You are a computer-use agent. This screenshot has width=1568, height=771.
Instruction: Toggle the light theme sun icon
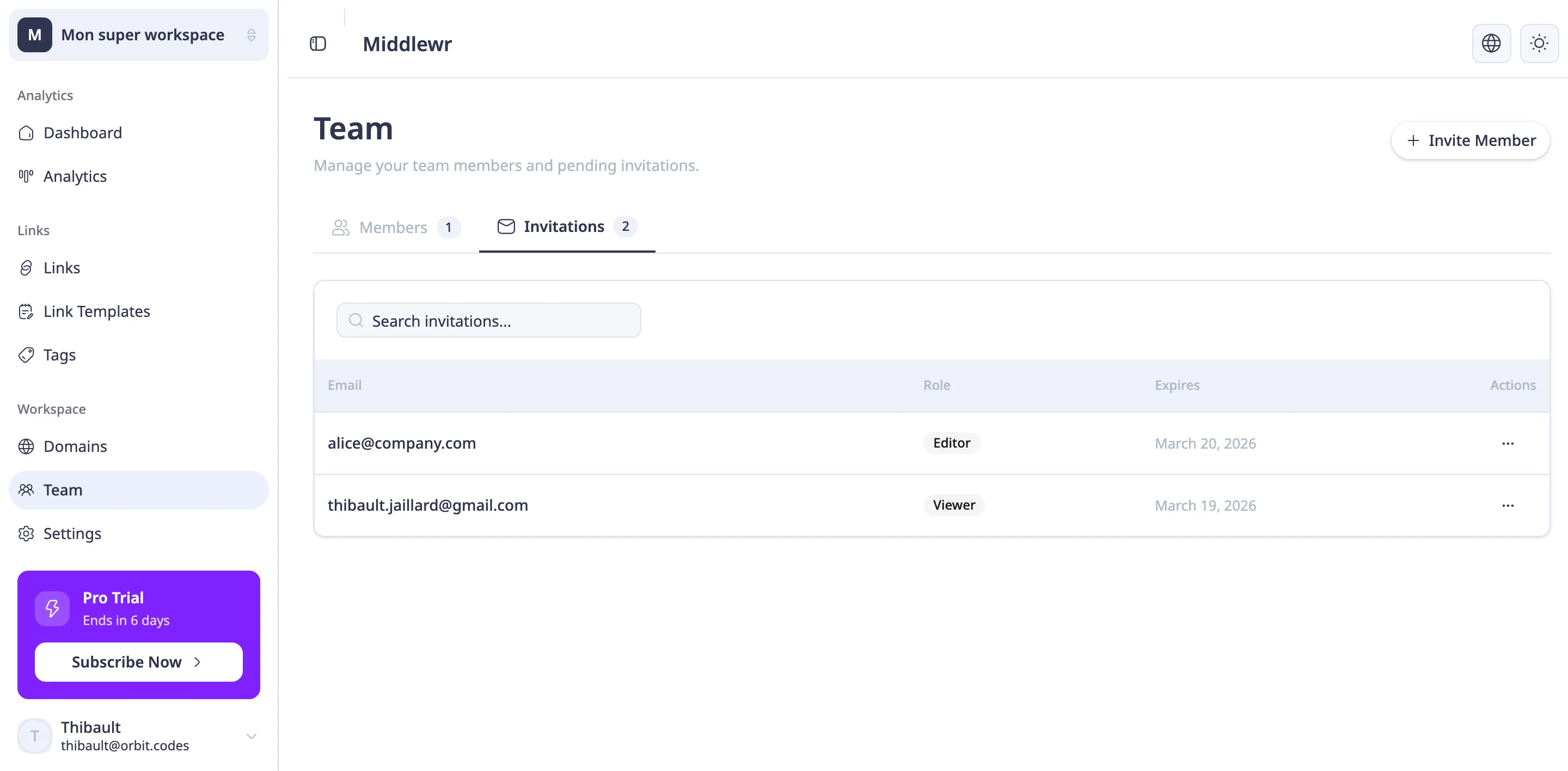[x=1539, y=43]
